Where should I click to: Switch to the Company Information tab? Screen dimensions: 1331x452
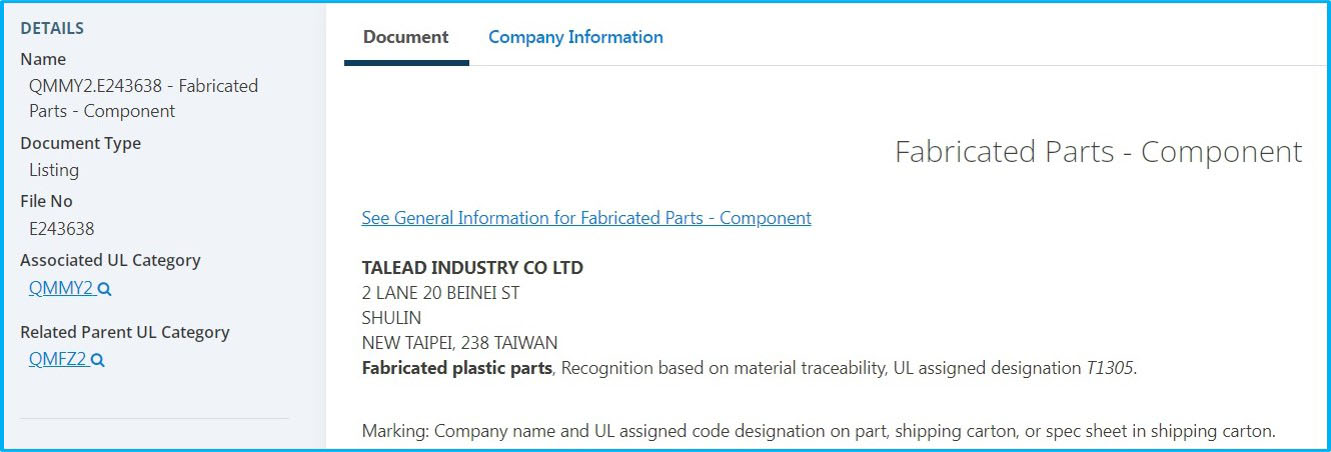[x=575, y=37]
